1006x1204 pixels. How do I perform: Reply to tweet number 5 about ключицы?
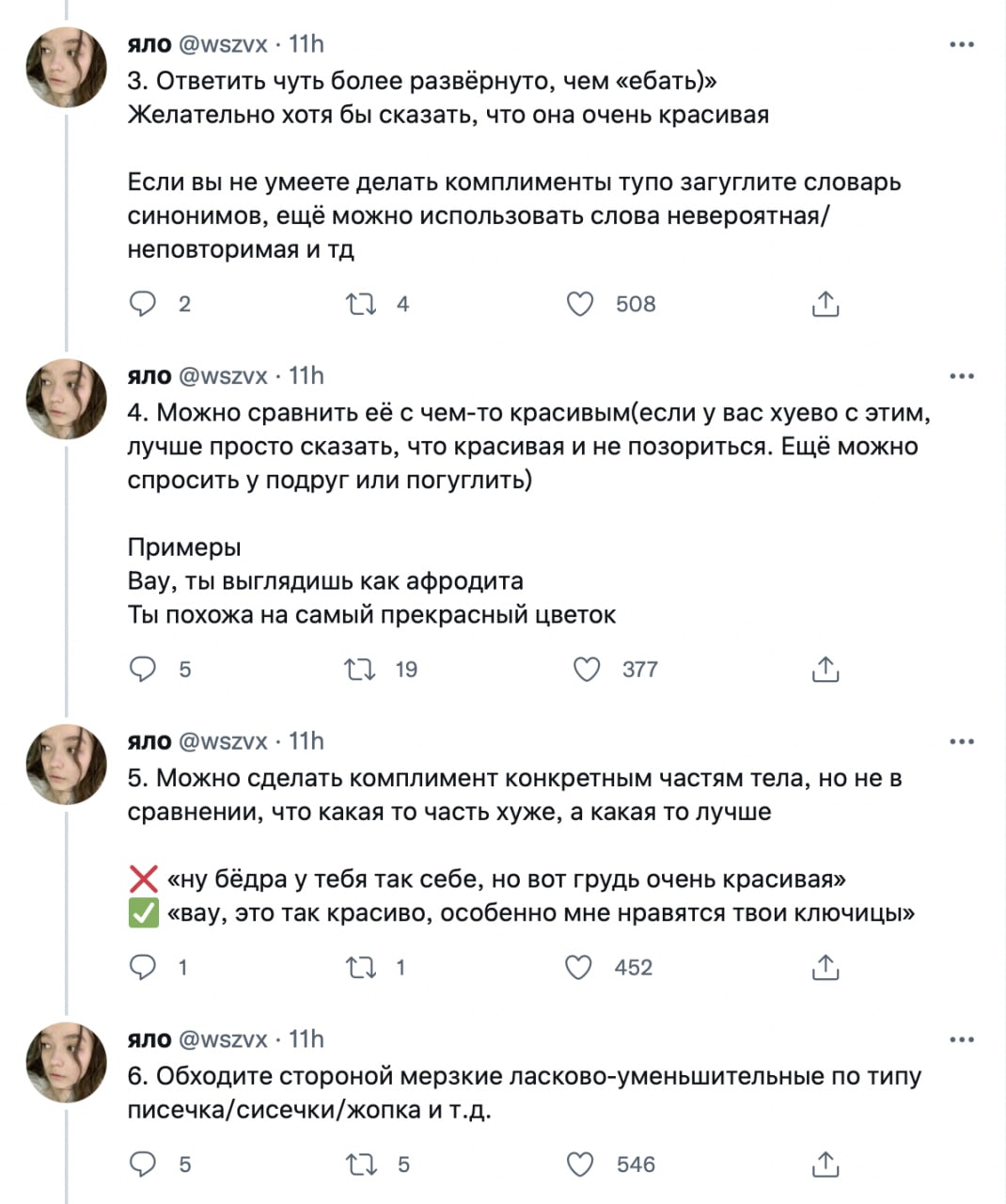coord(143,967)
